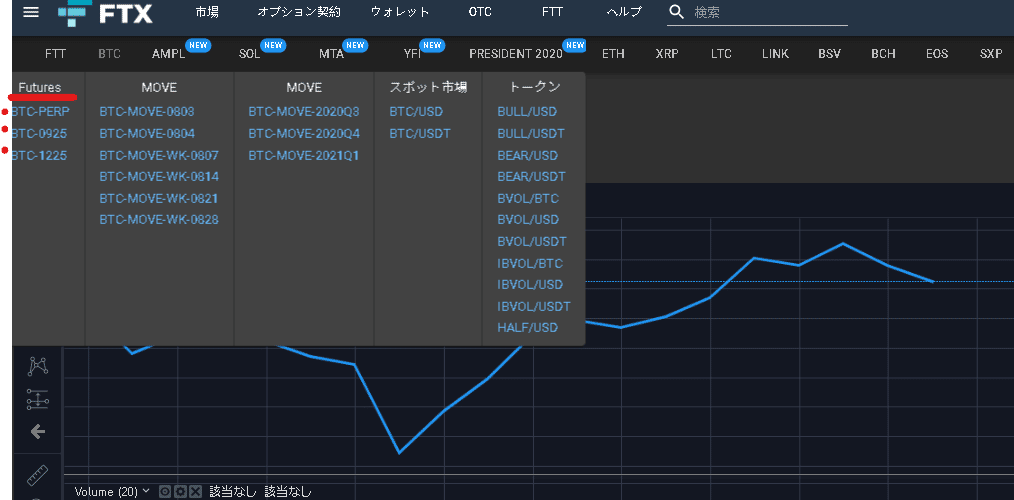Remove the Volume indicator with X

[195, 492]
